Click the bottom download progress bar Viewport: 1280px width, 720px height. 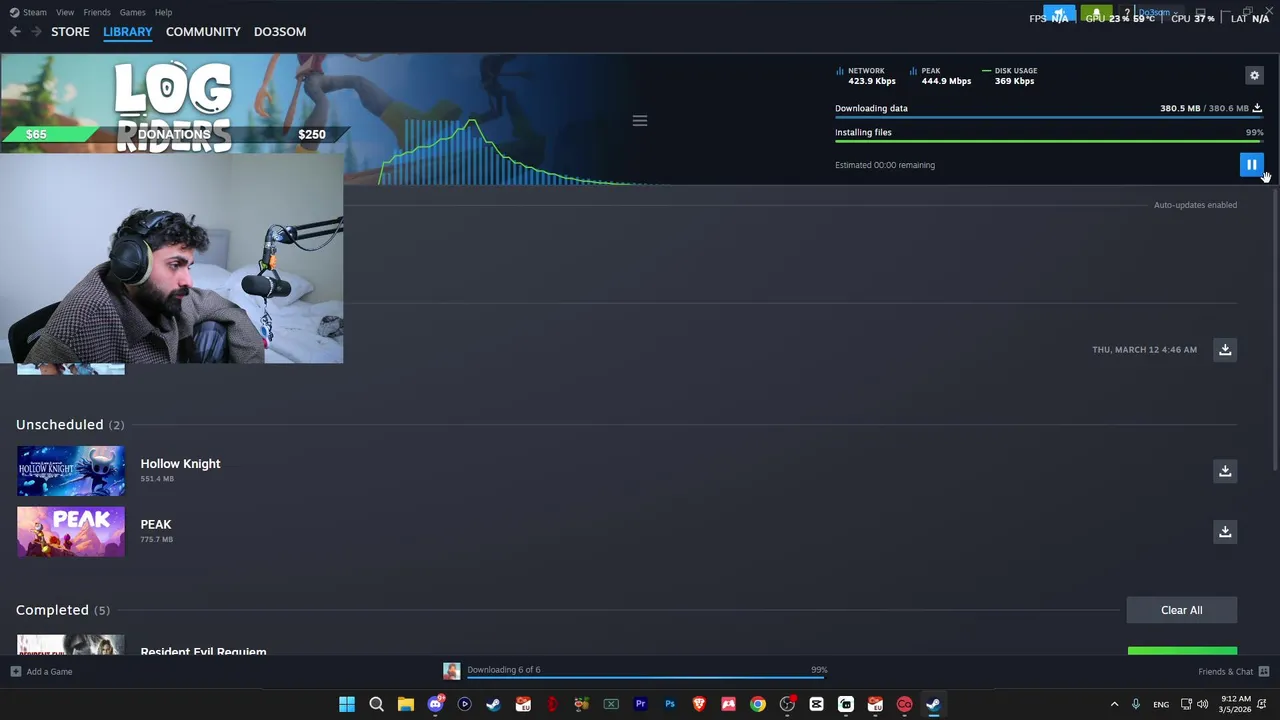[647, 678]
